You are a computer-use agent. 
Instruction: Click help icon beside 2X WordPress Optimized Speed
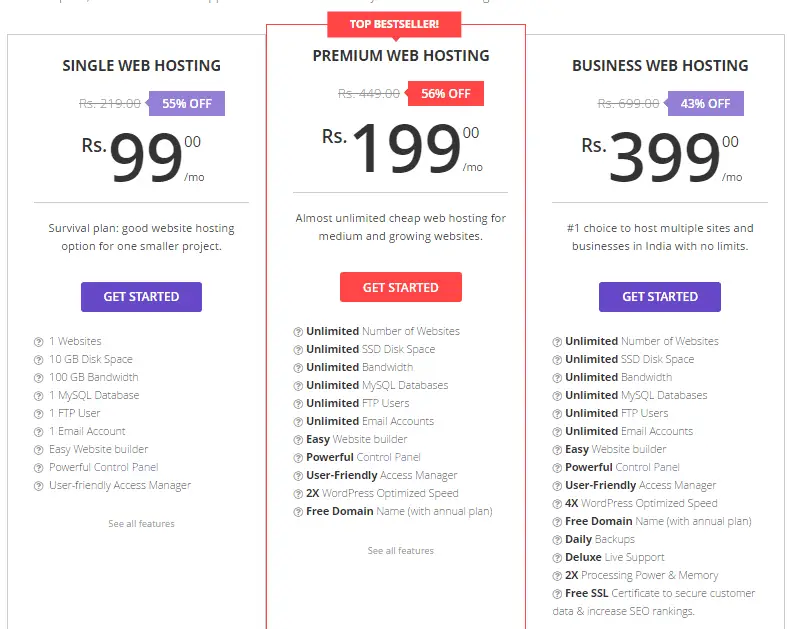pyautogui.click(x=298, y=494)
